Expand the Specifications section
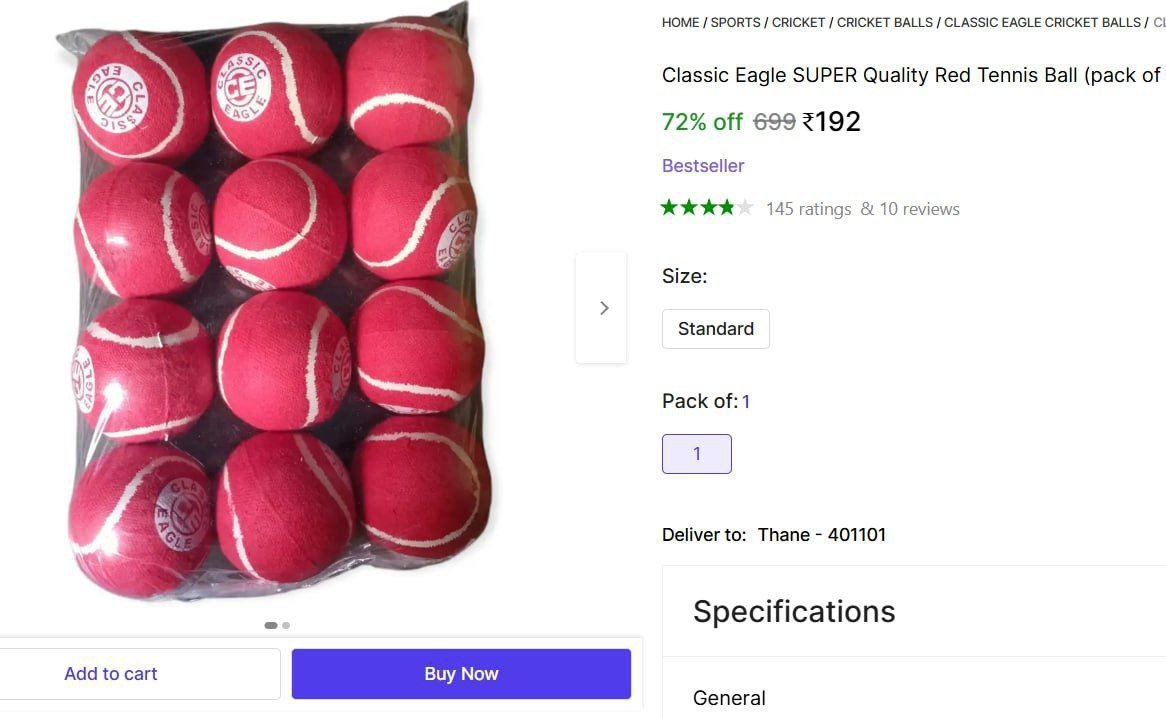1166x718 pixels. point(794,611)
